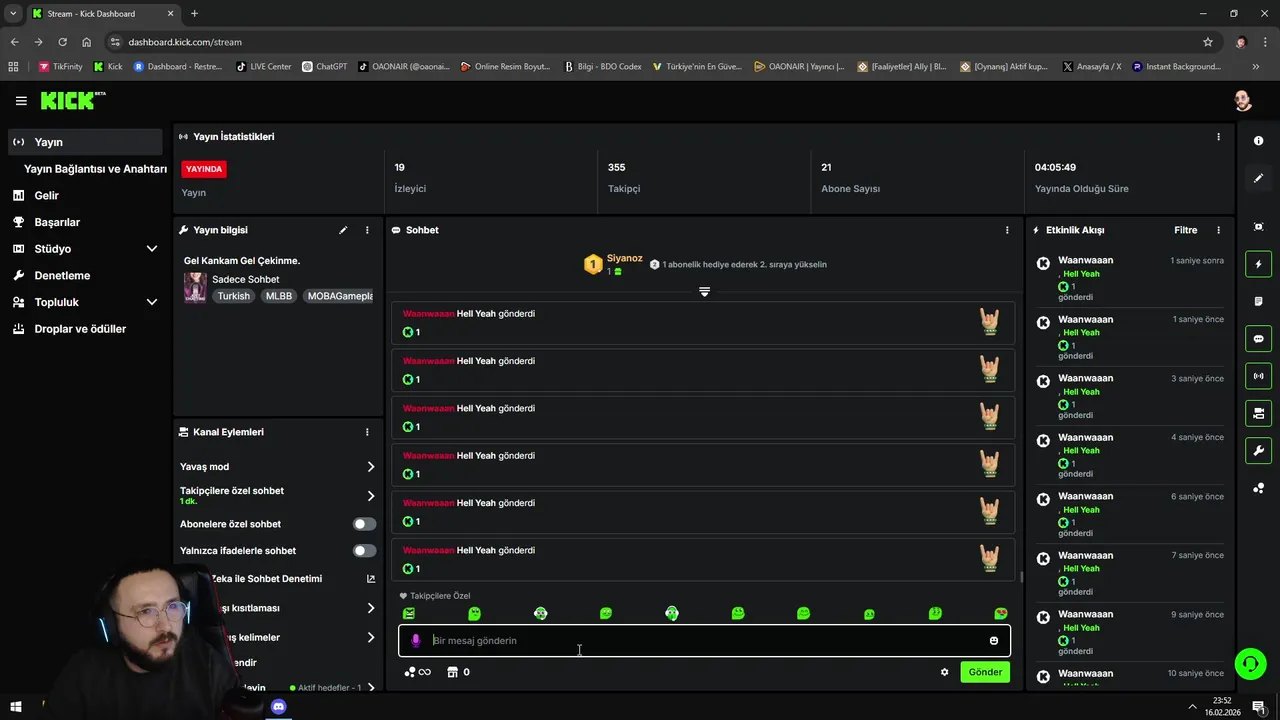Click the MLBB tag in stream info
This screenshot has width=1280, height=720.
tap(279, 296)
